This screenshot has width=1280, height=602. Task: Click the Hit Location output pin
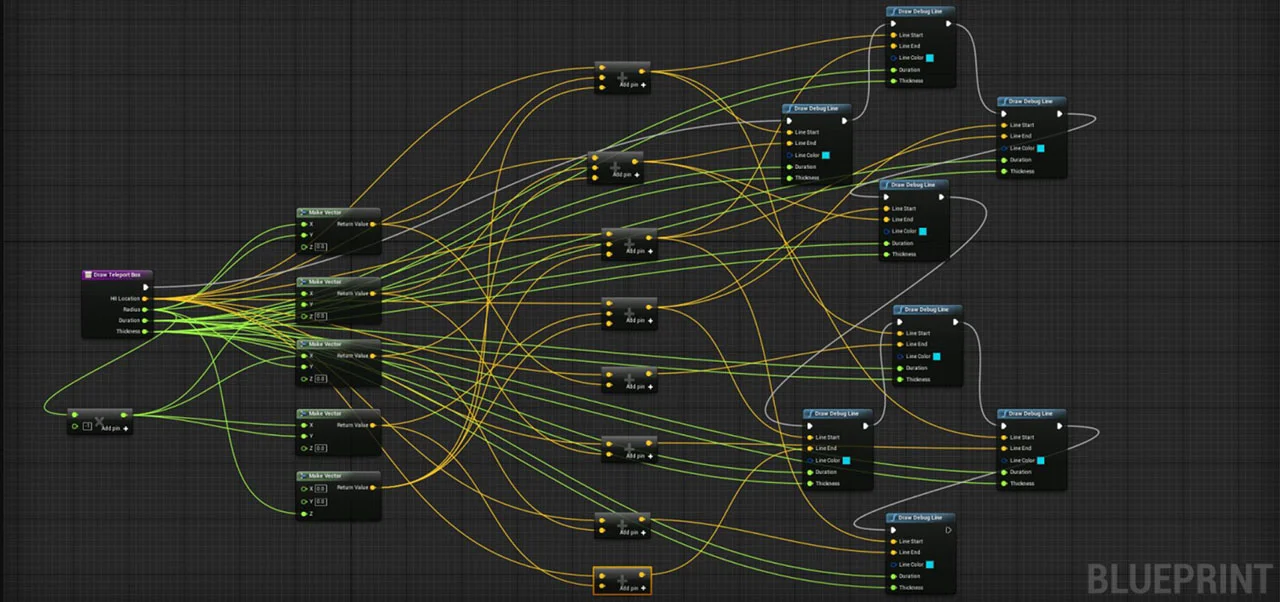[144, 298]
